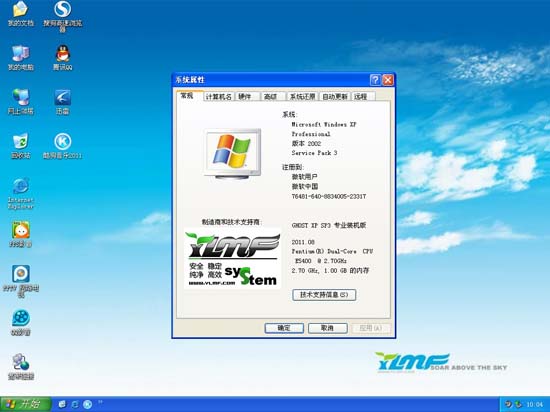Click the product ID 76481-640 text
The image size is (550, 412).
(329, 196)
